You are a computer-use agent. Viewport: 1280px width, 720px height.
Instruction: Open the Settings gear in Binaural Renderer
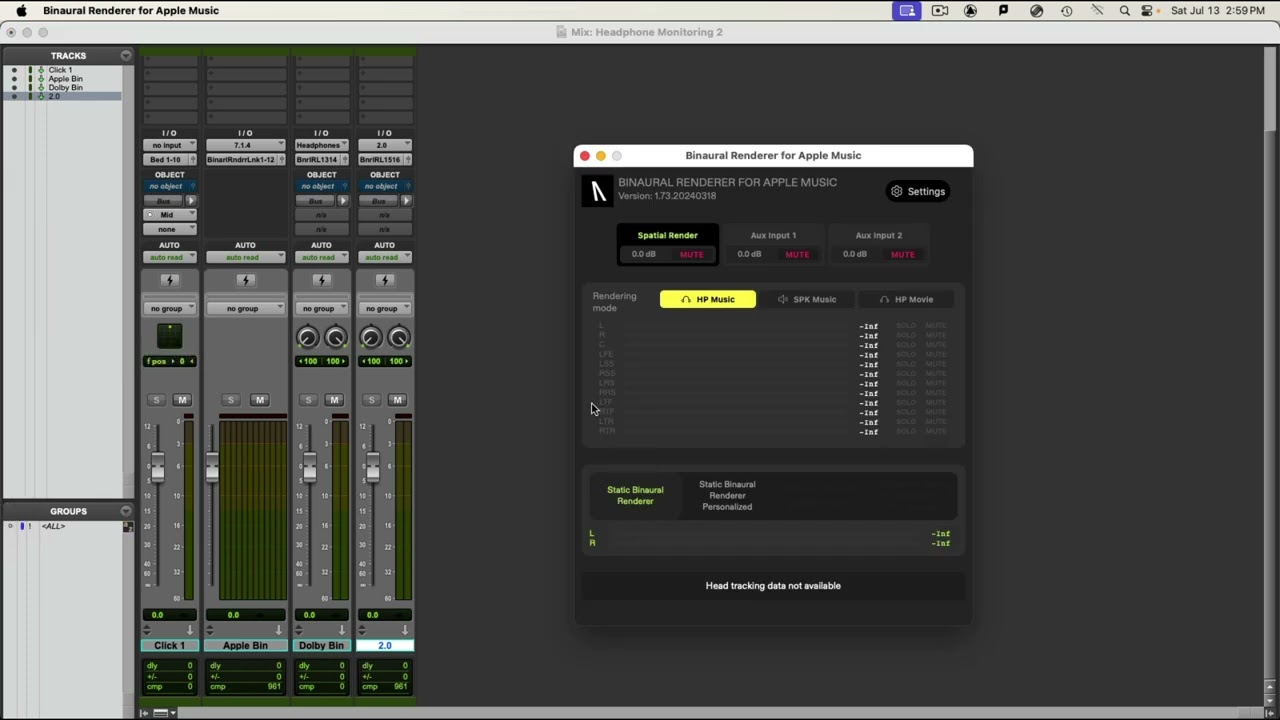click(917, 191)
